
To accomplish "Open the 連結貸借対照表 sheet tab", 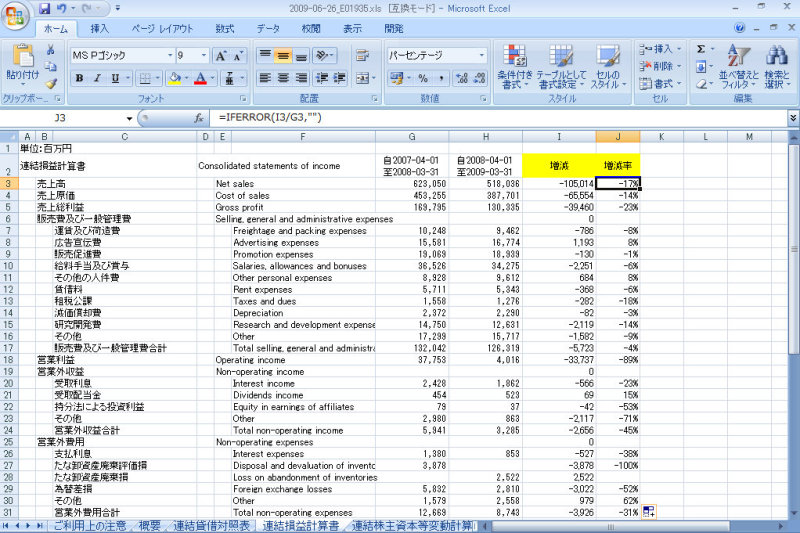I will pos(211,526).
